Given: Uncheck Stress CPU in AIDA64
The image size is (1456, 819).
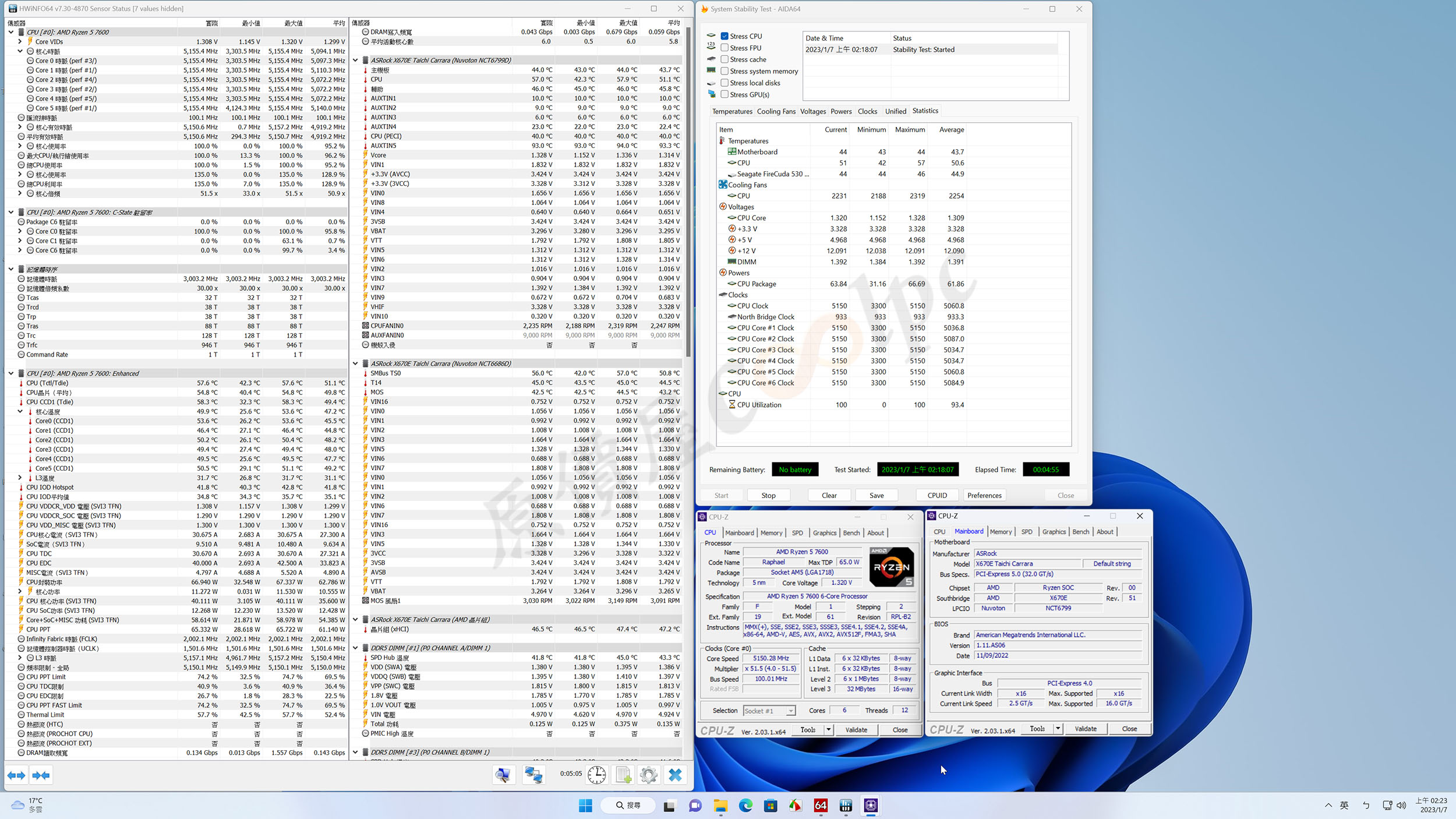Looking at the screenshot, I should tap(725, 36).
